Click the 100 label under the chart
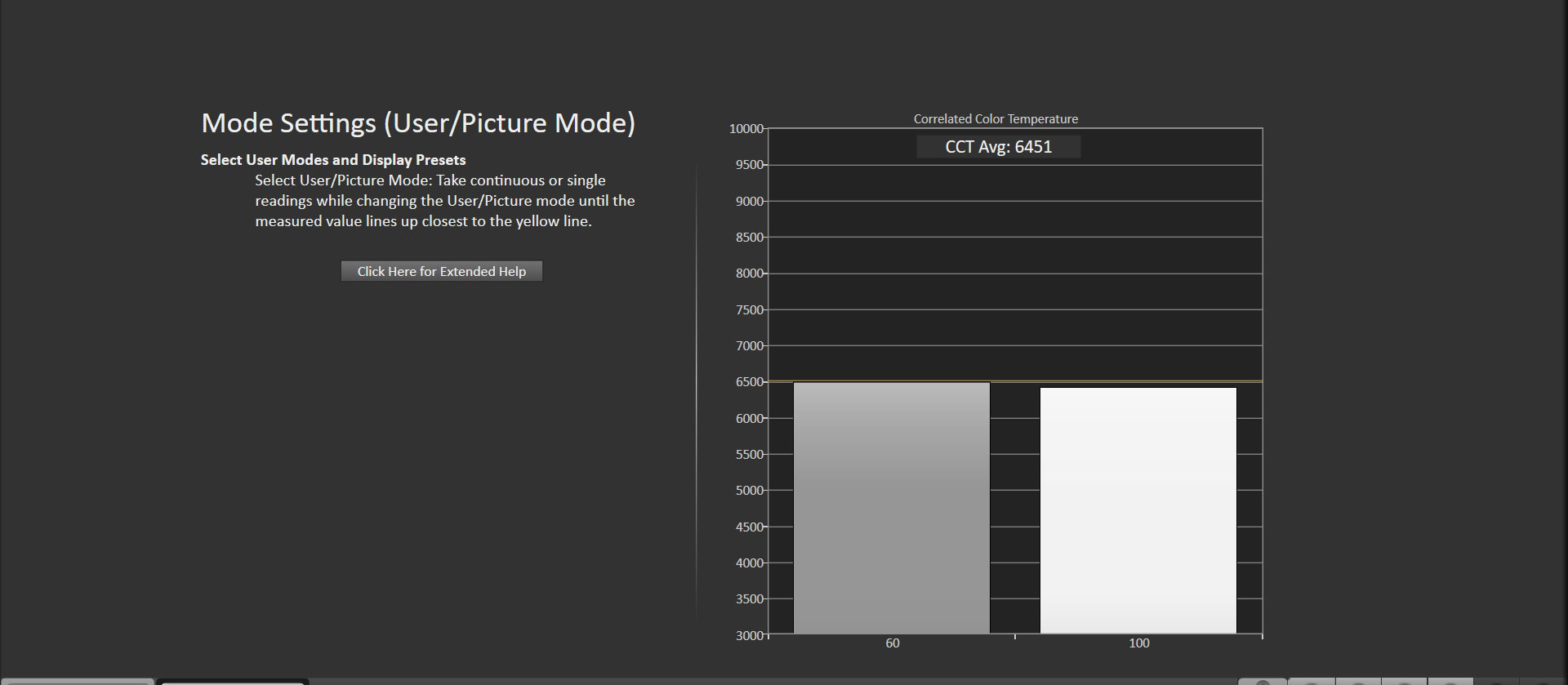The height and width of the screenshot is (685, 1568). (x=1138, y=643)
